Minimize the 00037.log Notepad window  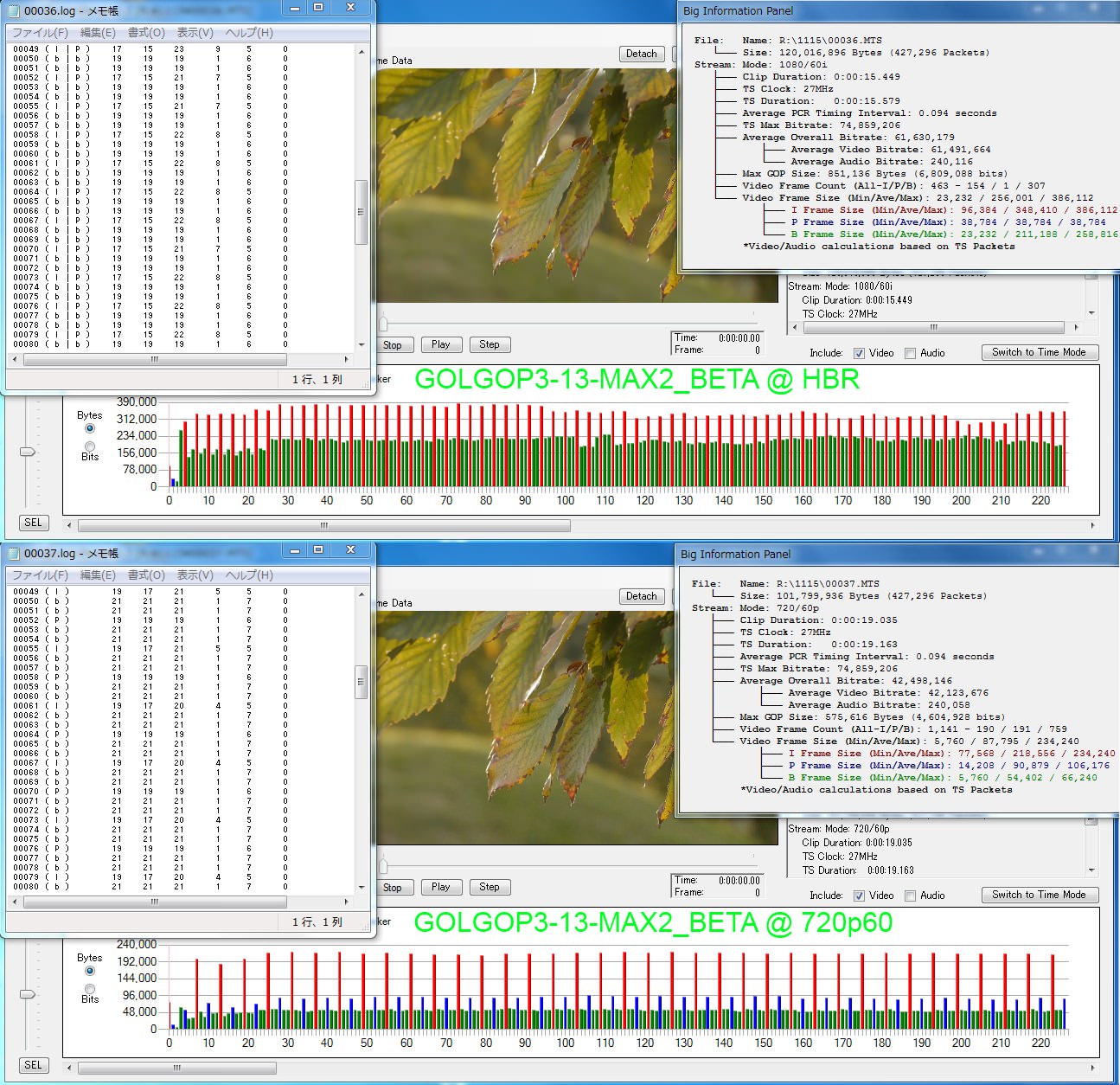point(295,550)
